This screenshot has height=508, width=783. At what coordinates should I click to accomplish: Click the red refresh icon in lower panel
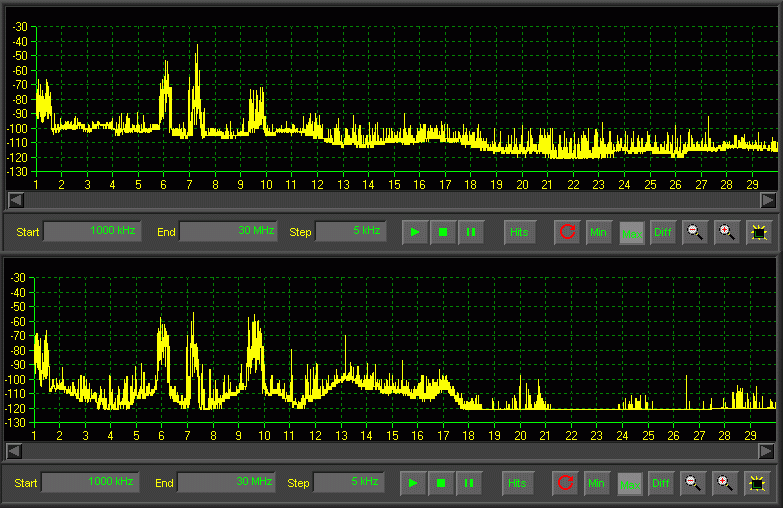[566, 483]
